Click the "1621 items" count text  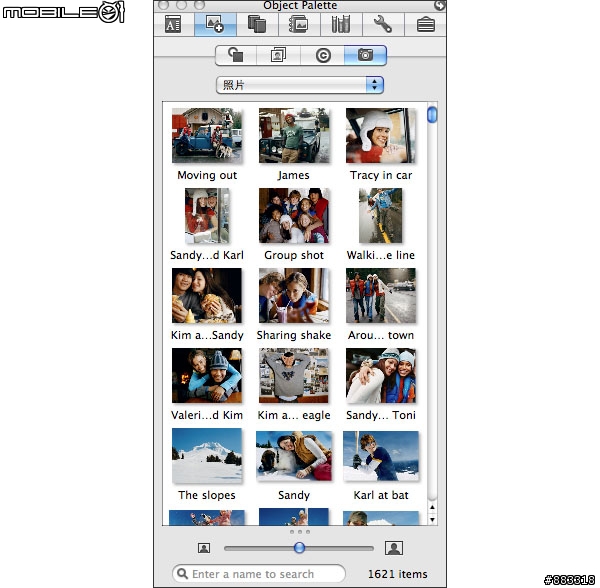[398, 574]
